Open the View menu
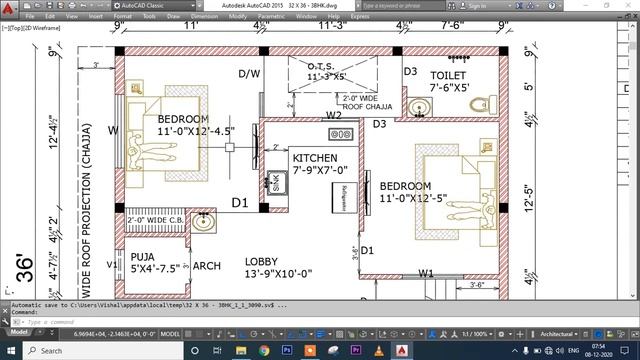Image resolution: width=640 pixels, height=360 pixels. (x=72, y=16)
